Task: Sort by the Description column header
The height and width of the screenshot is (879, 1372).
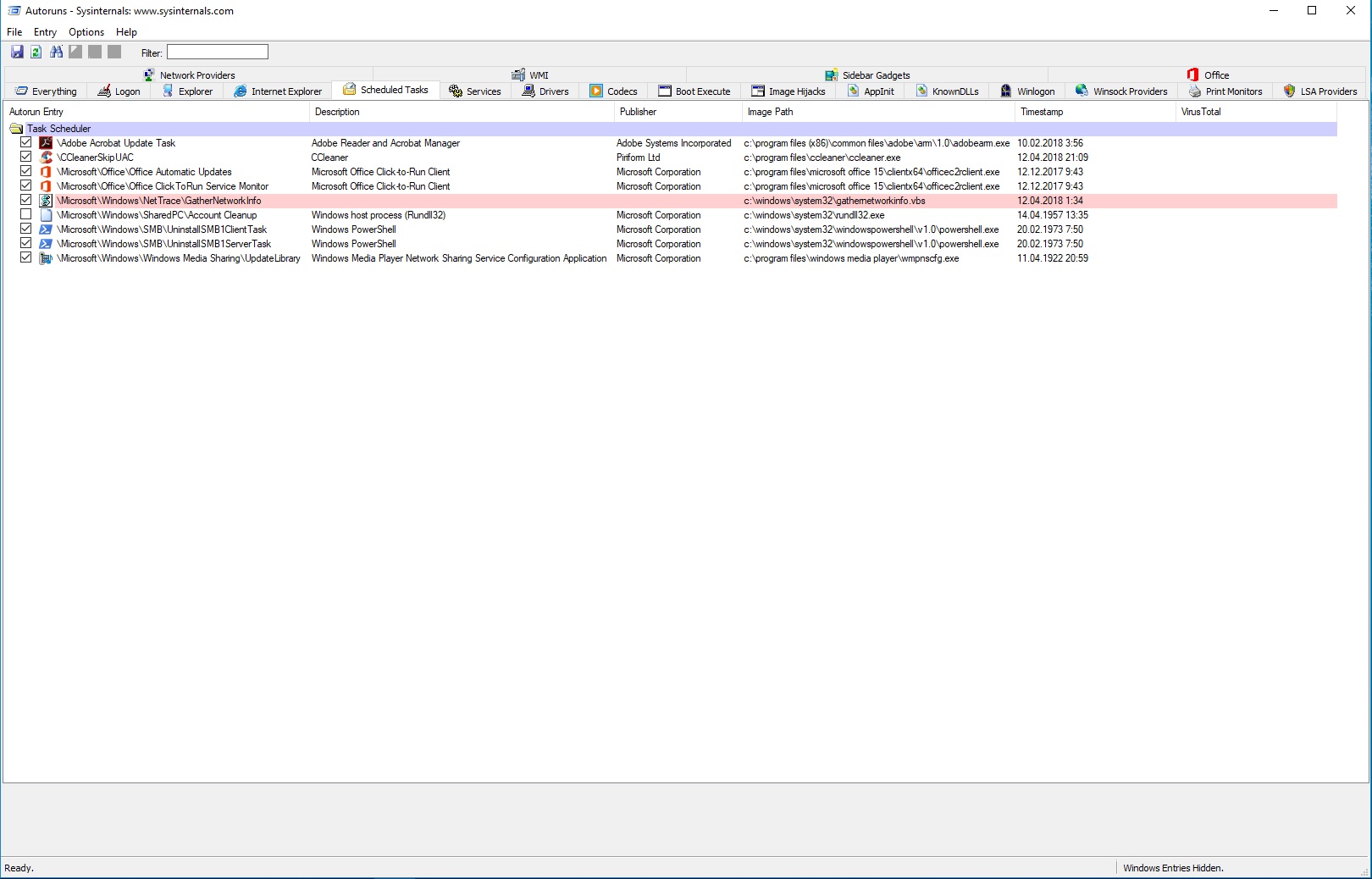Action: pos(462,112)
